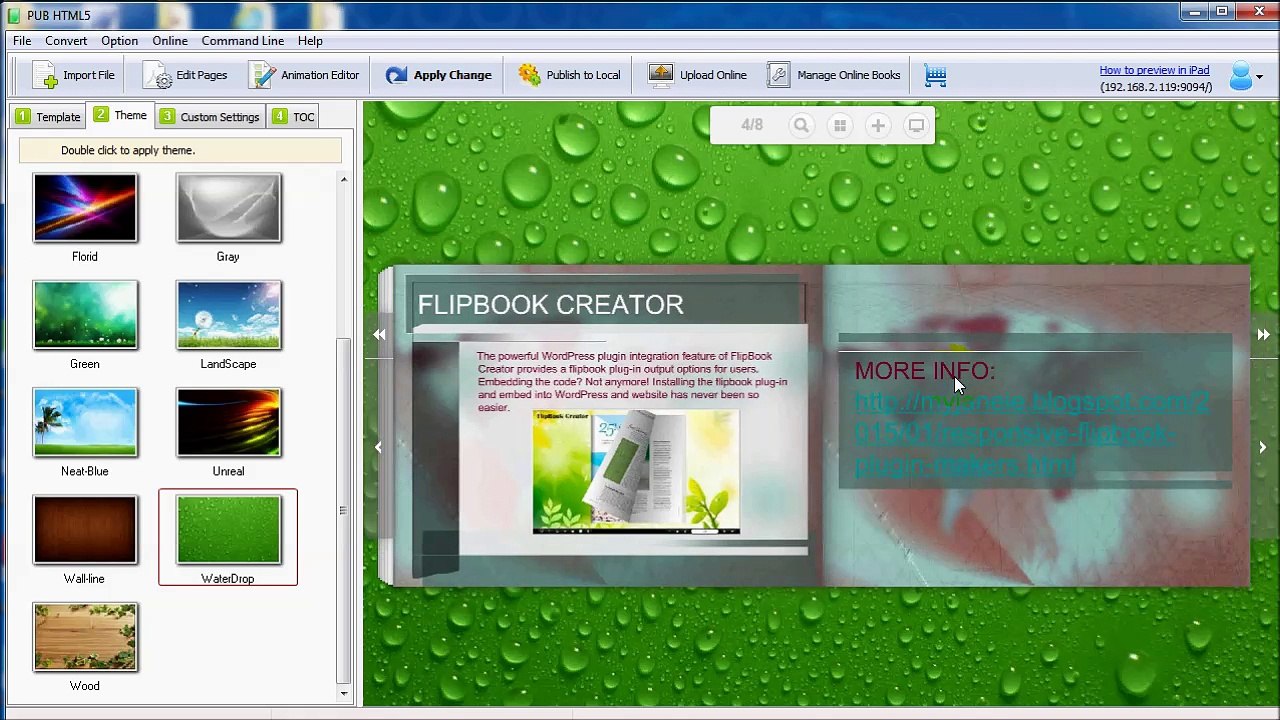The width and height of the screenshot is (1280, 720).
Task: Switch to the Custom Settings tab
Action: [x=211, y=116]
